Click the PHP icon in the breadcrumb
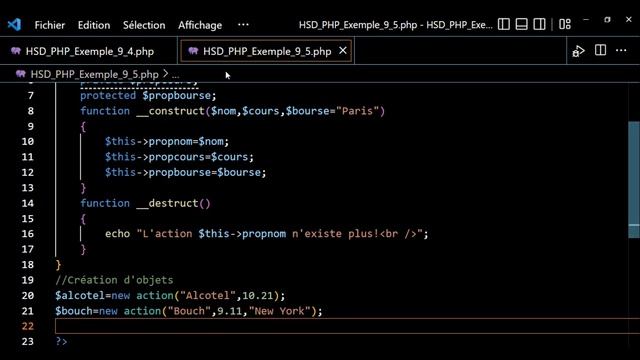The image size is (640, 360). pos(20,74)
